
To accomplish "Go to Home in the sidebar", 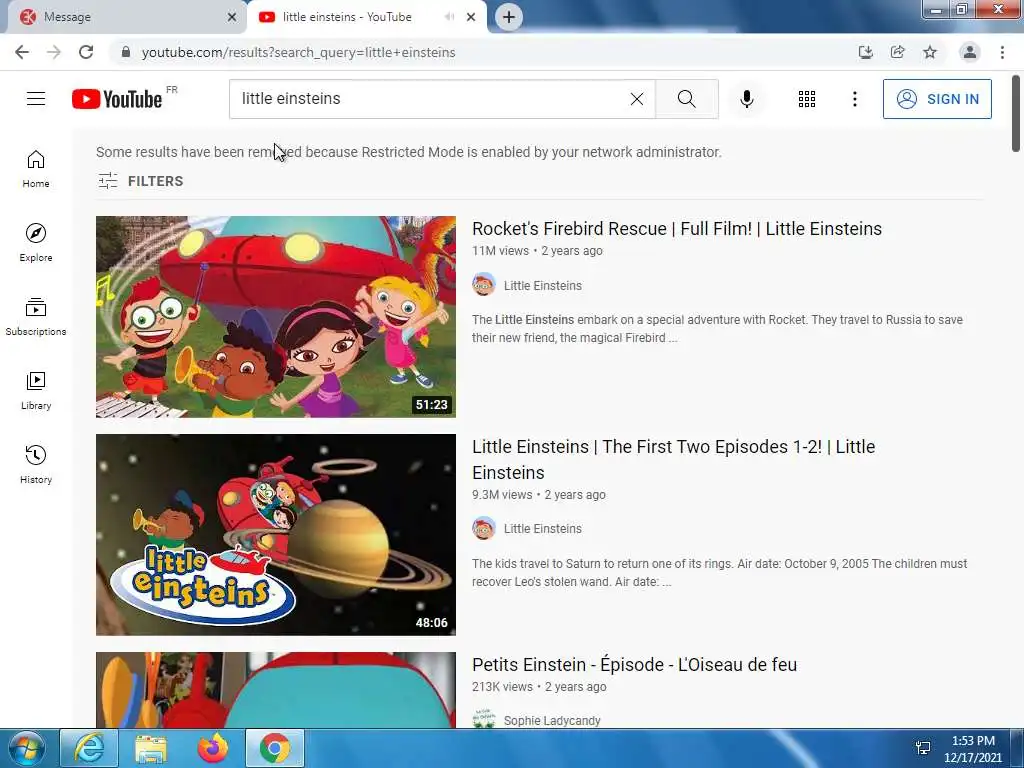I will coord(36,168).
